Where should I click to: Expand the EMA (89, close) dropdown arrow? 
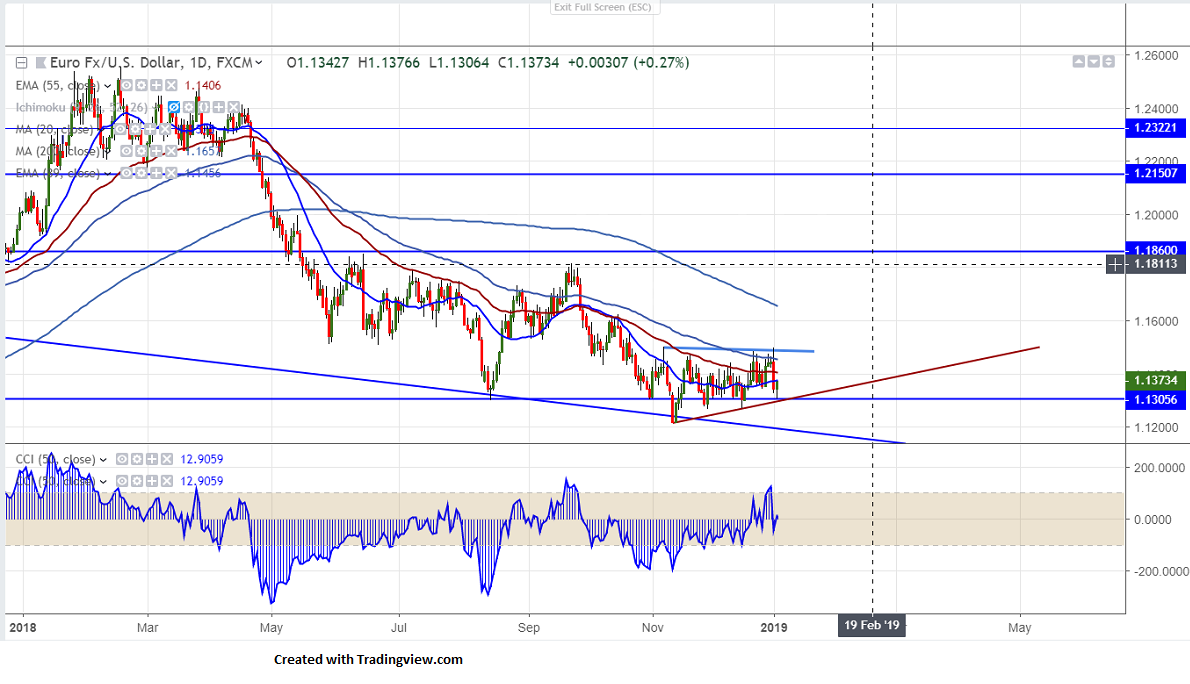point(108,173)
